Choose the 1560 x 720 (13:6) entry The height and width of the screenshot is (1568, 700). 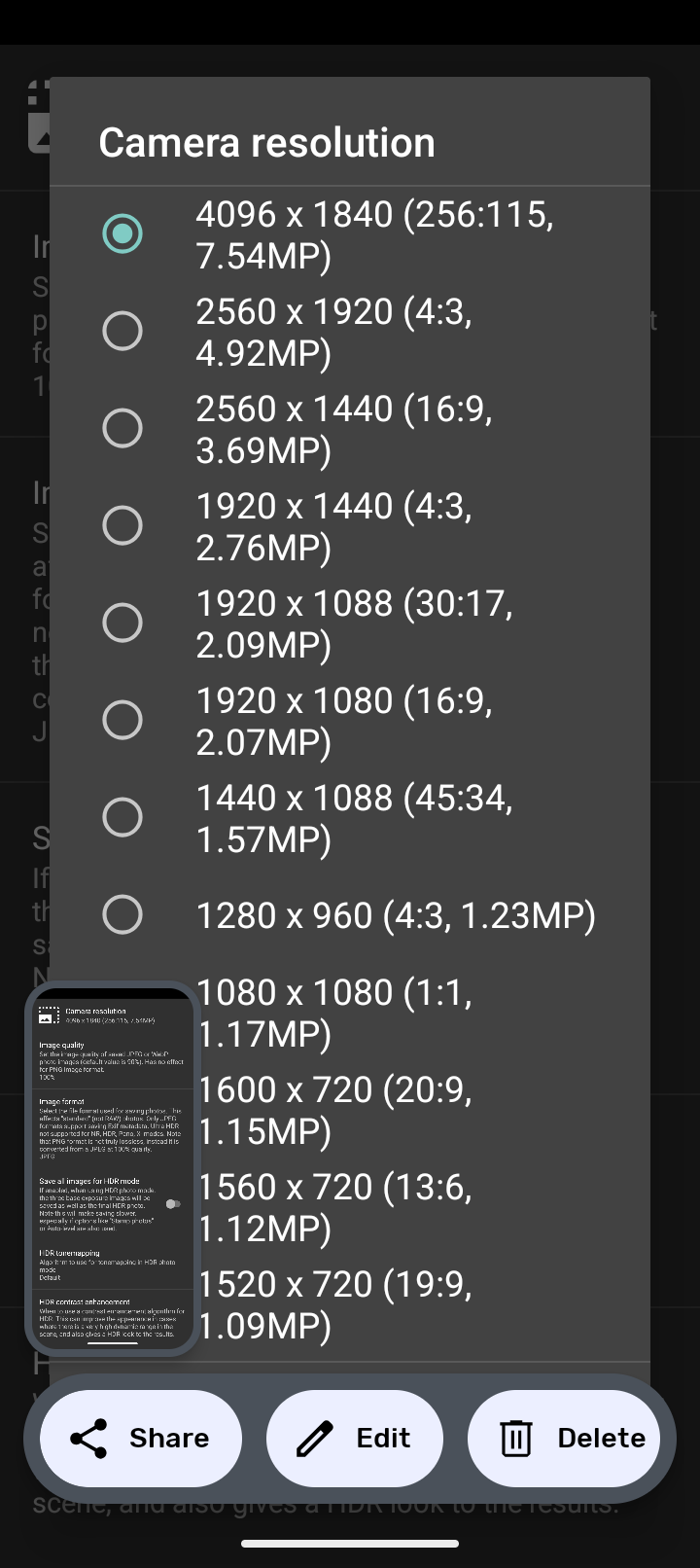tap(333, 1207)
